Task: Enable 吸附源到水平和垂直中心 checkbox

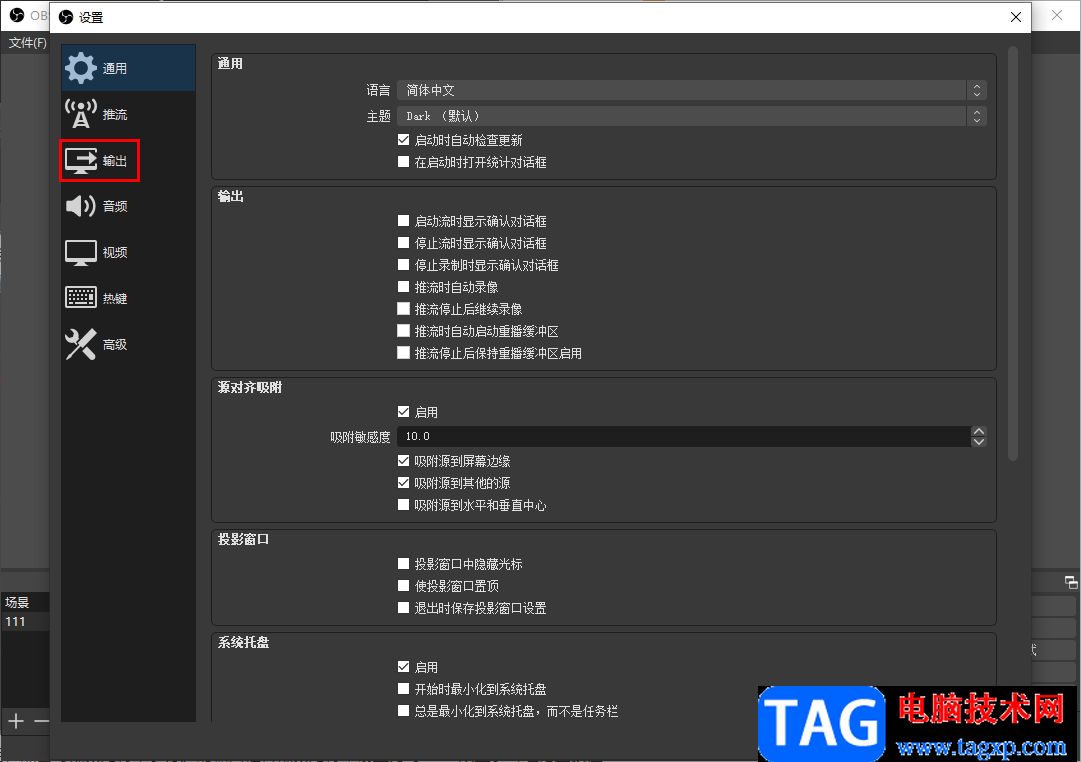Action: (x=404, y=505)
